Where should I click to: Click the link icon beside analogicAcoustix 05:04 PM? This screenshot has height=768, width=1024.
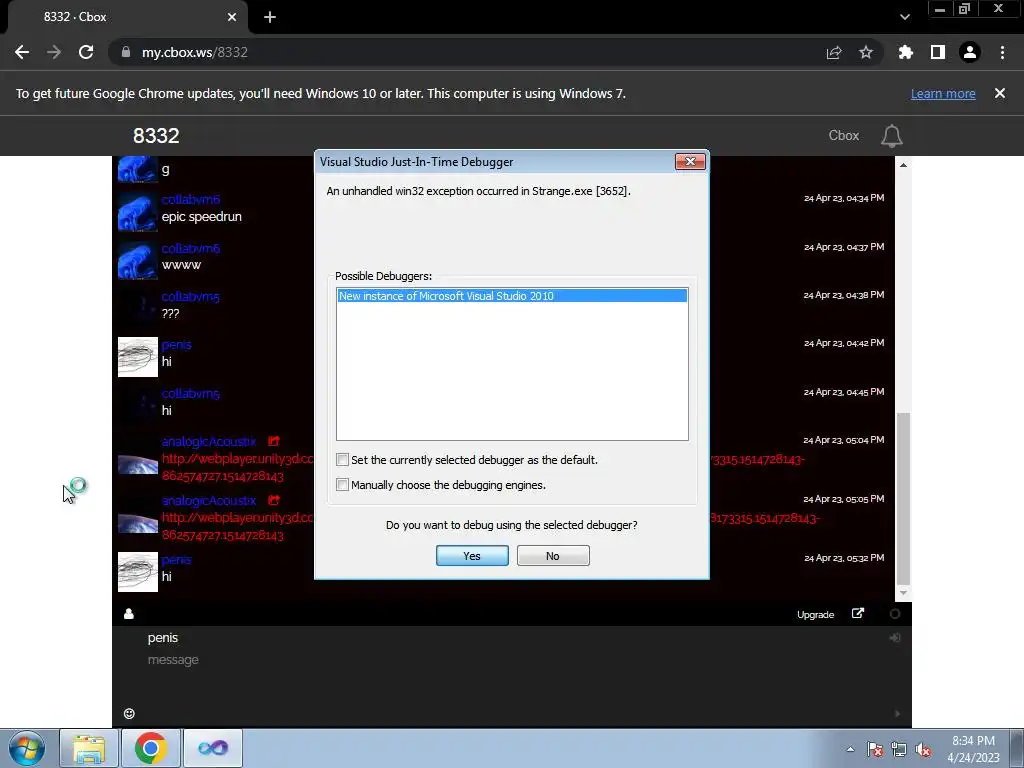(274, 441)
